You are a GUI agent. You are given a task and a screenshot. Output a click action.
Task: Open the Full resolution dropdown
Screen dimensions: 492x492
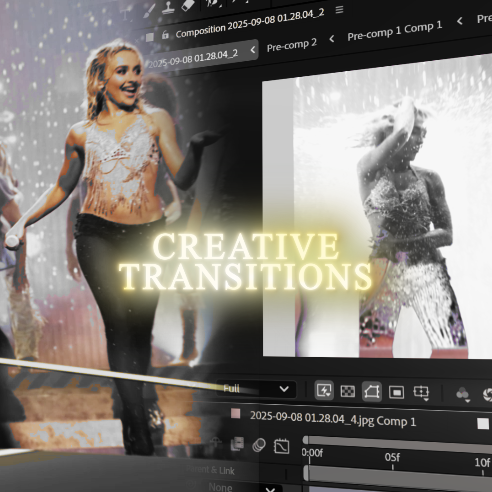point(256,389)
